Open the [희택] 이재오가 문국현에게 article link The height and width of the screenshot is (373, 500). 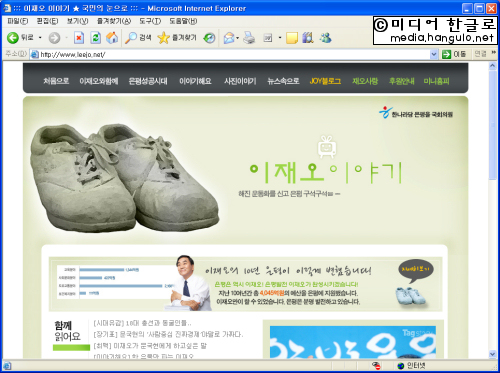(x=150, y=346)
